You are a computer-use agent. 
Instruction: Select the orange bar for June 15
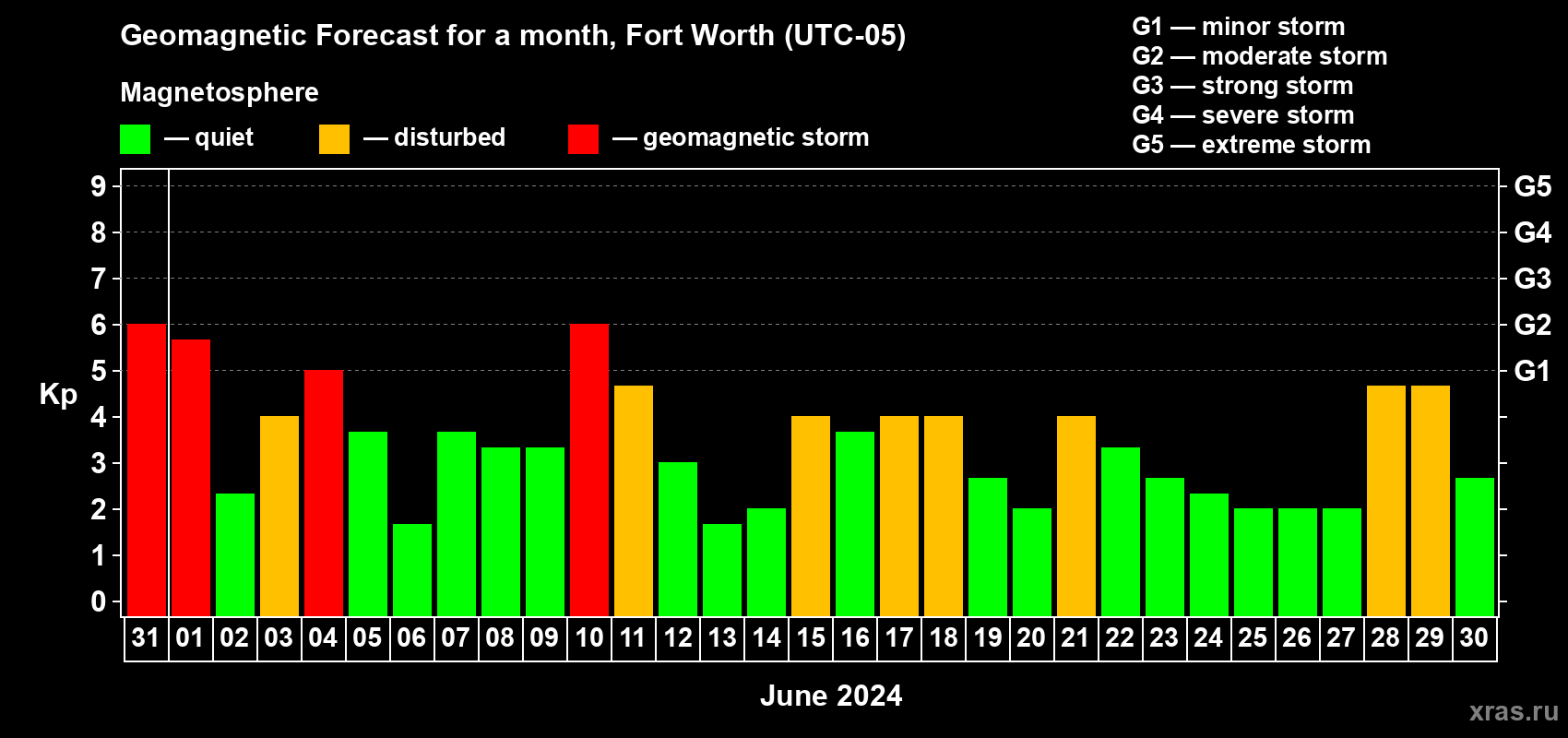click(811, 516)
